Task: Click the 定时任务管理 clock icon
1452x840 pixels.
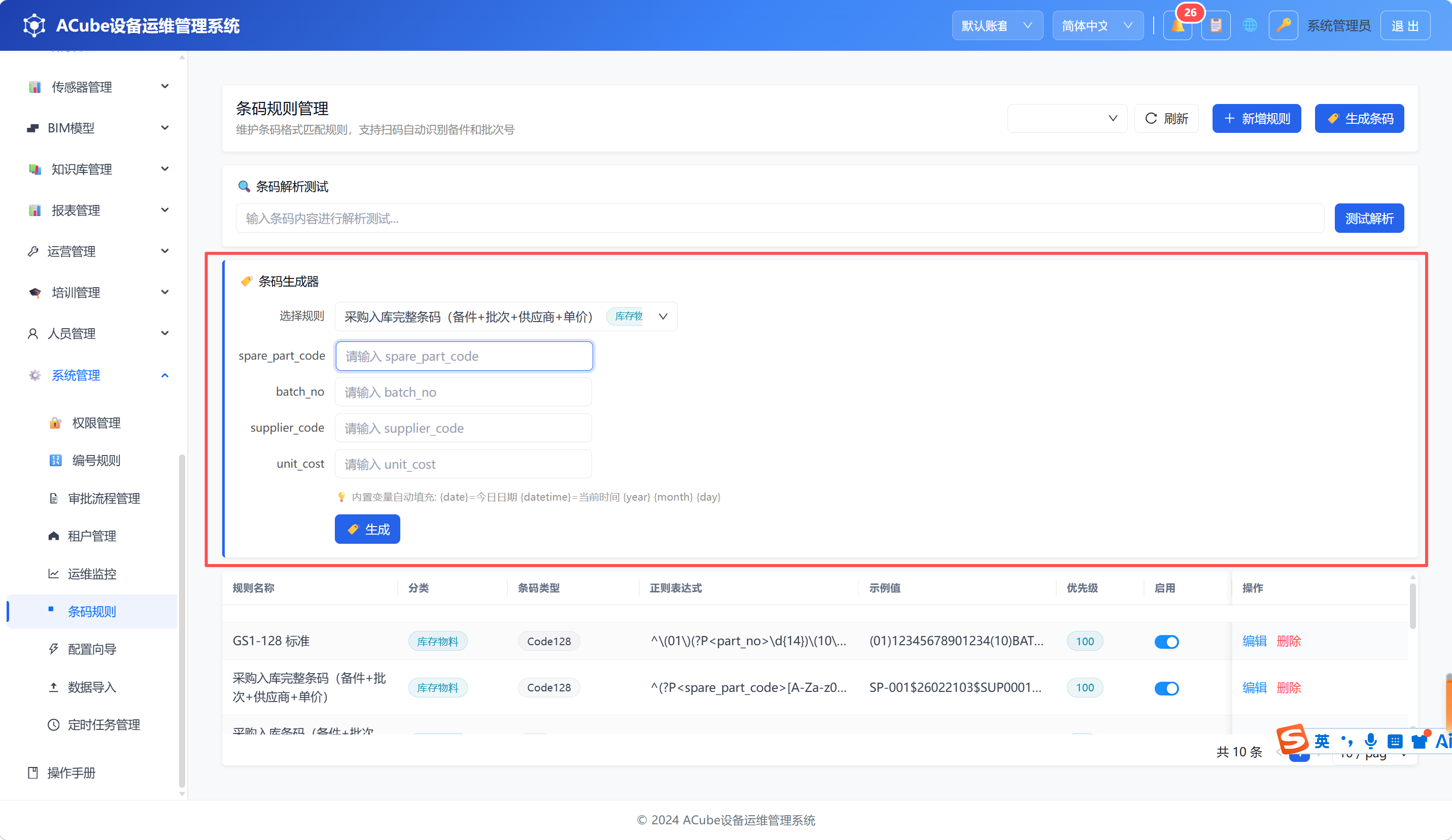Action: (x=54, y=725)
